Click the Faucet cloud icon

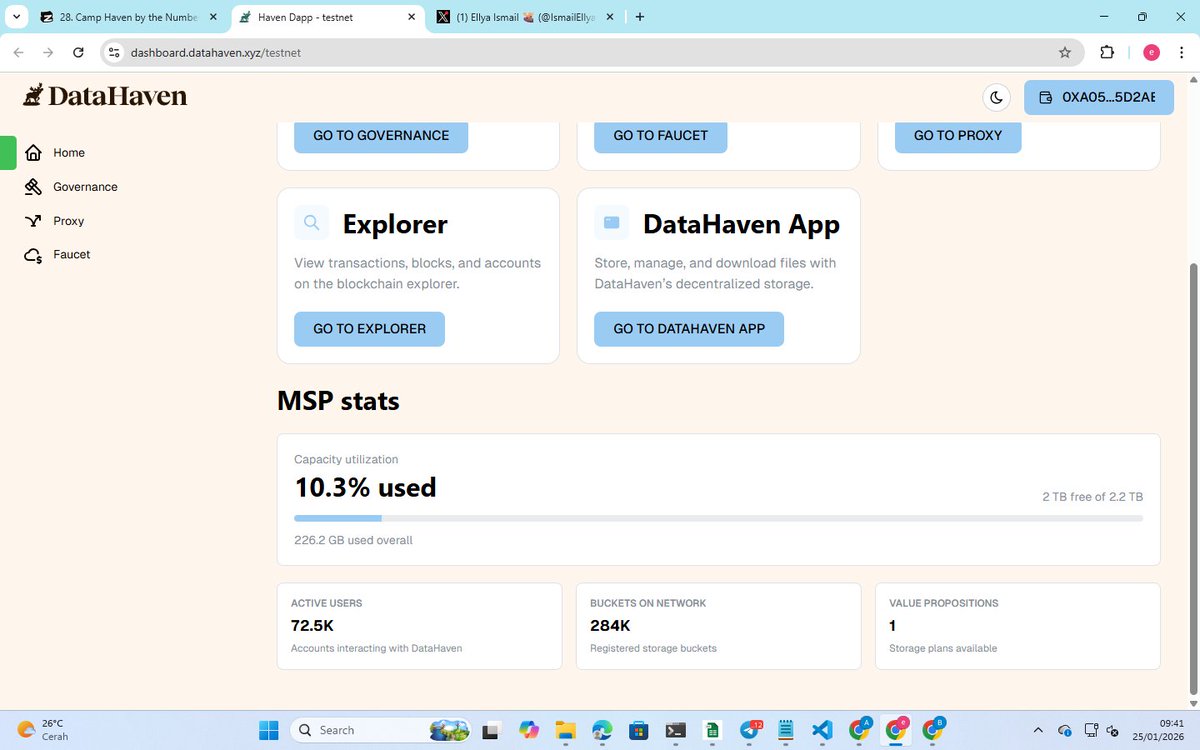click(33, 255)
